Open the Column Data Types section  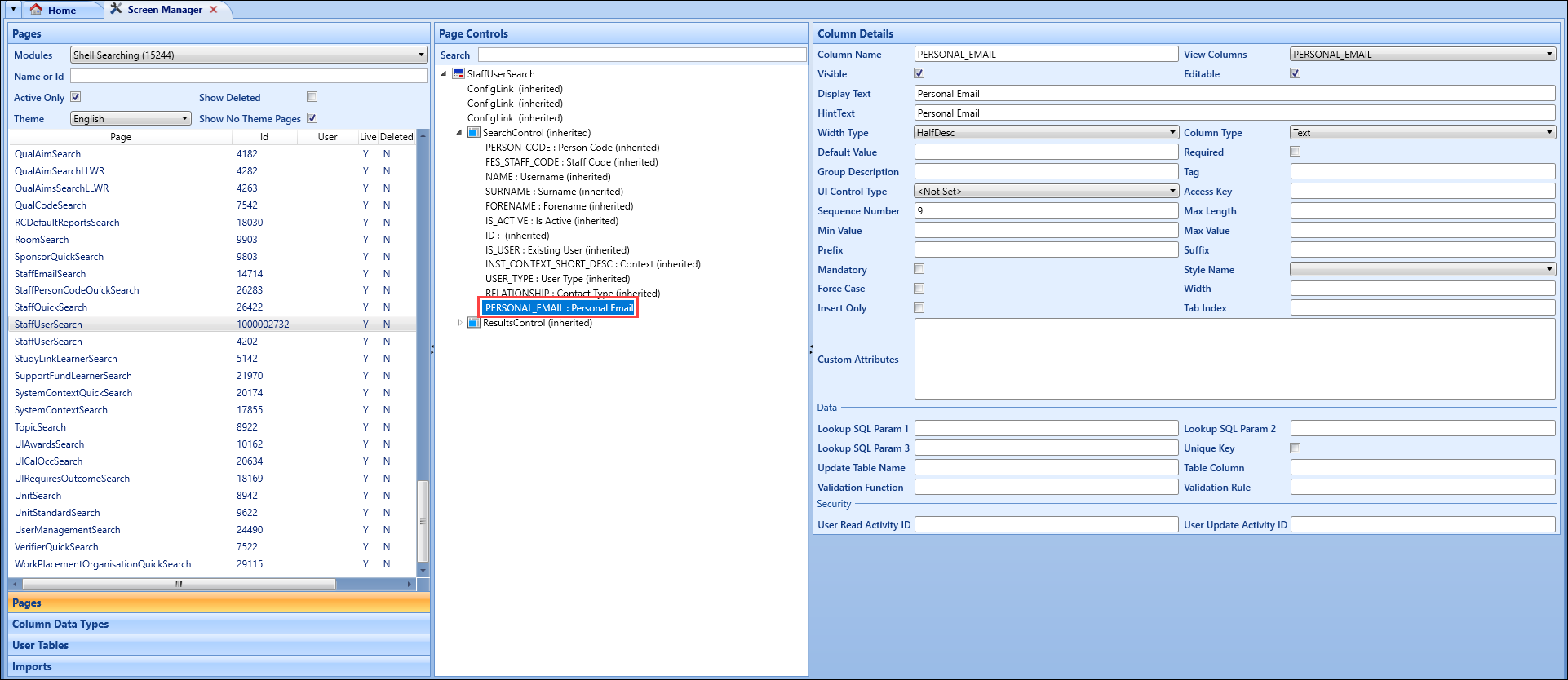[x=219, y=624]
